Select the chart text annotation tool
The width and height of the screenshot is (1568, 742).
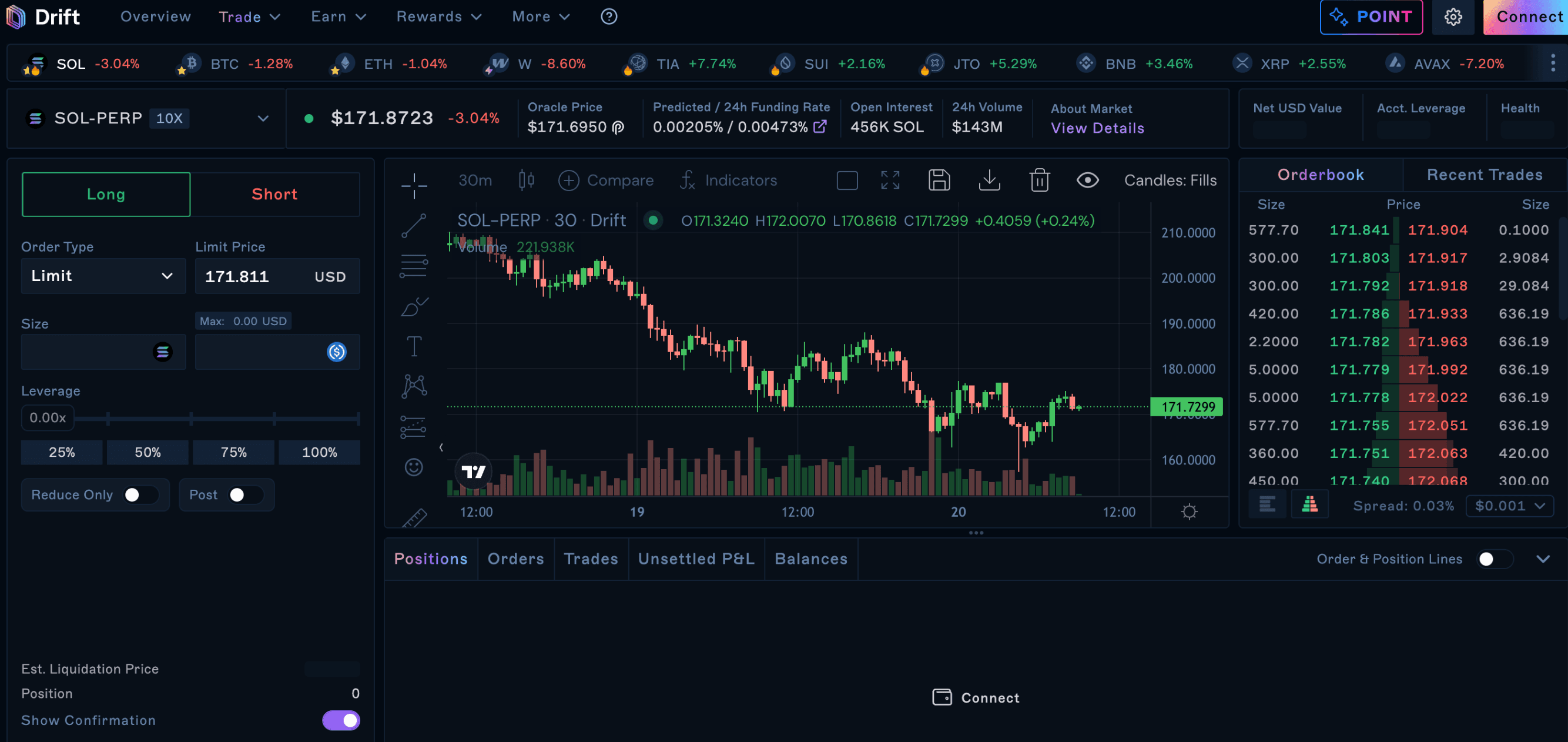point(414,347)
